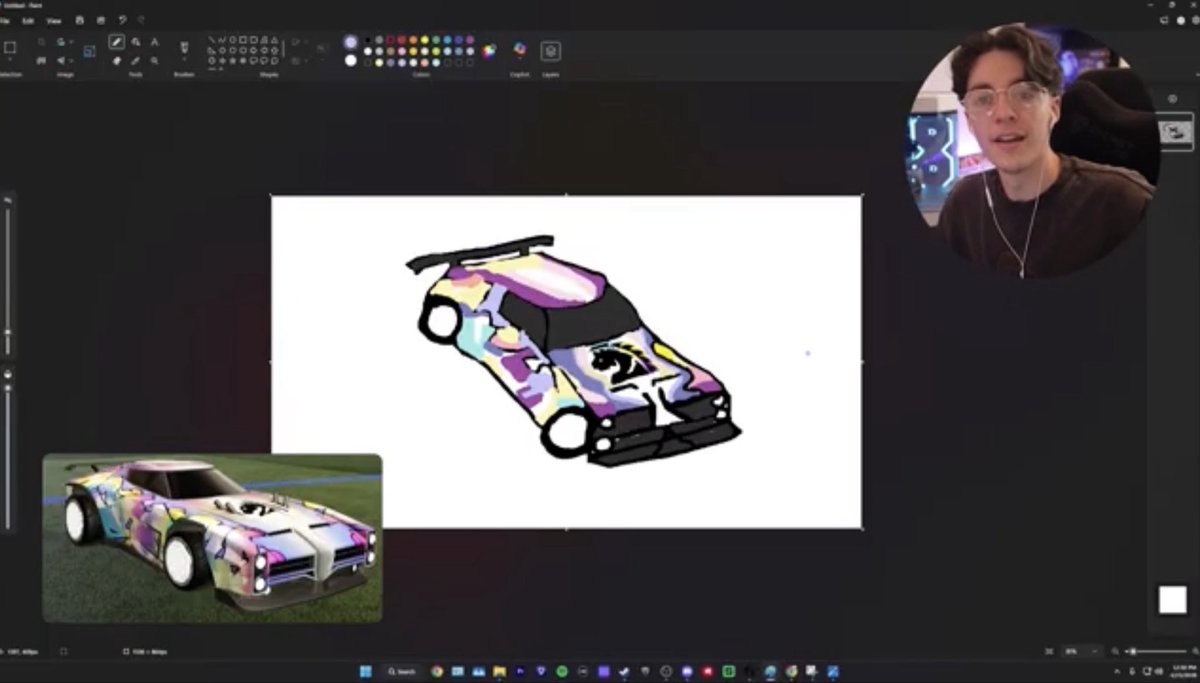1200x683 pixels.
Task: Click the Undo arrow in title bar
Action: coord(122,20)
